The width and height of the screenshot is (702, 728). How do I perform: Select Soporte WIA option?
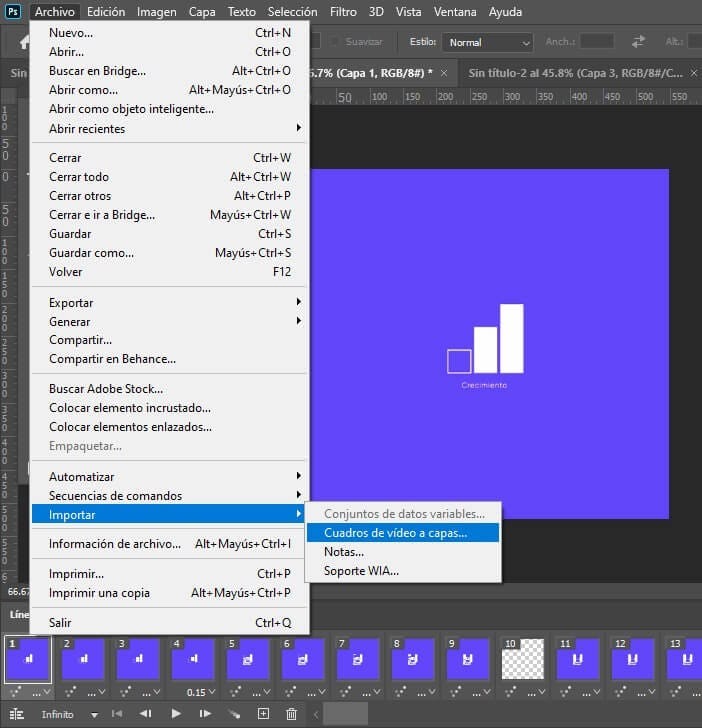403,571
